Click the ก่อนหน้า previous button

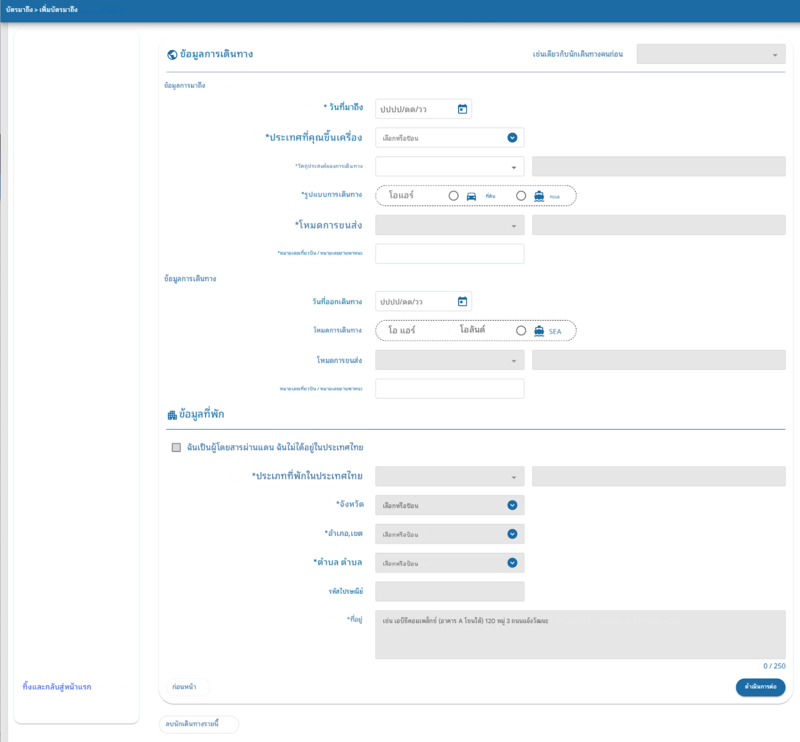point(184,687)
